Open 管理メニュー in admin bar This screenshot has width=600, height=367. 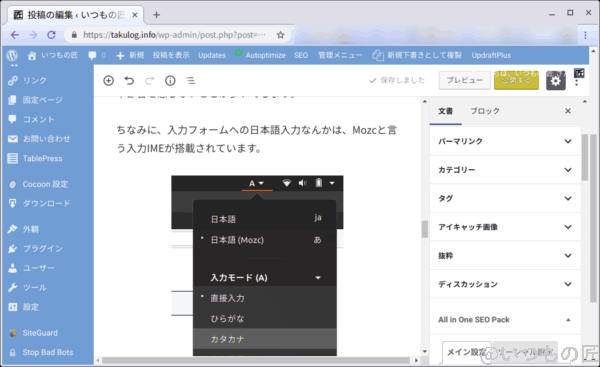[340, 55]
